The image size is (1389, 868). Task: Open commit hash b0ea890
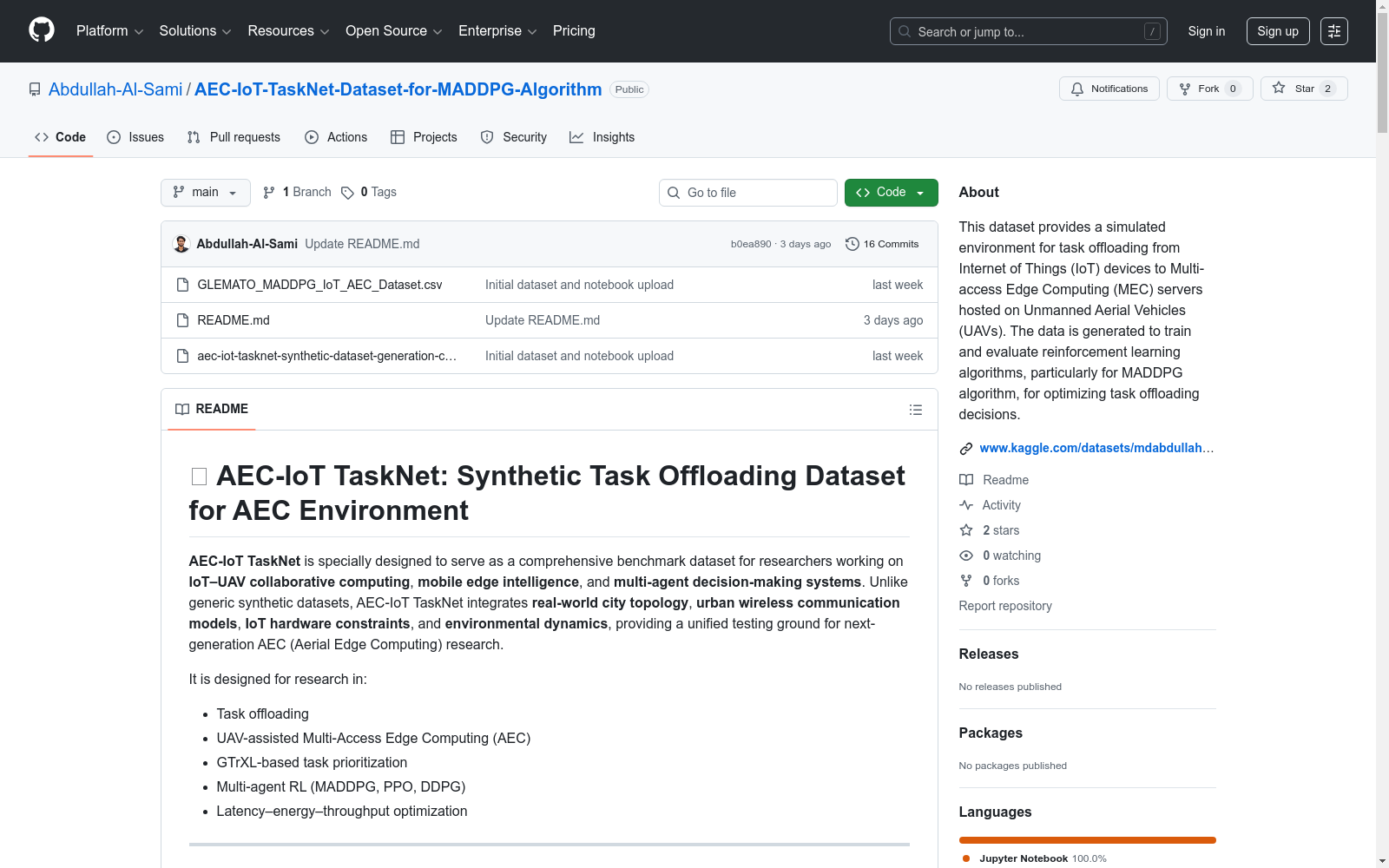[x=751, y=244]
